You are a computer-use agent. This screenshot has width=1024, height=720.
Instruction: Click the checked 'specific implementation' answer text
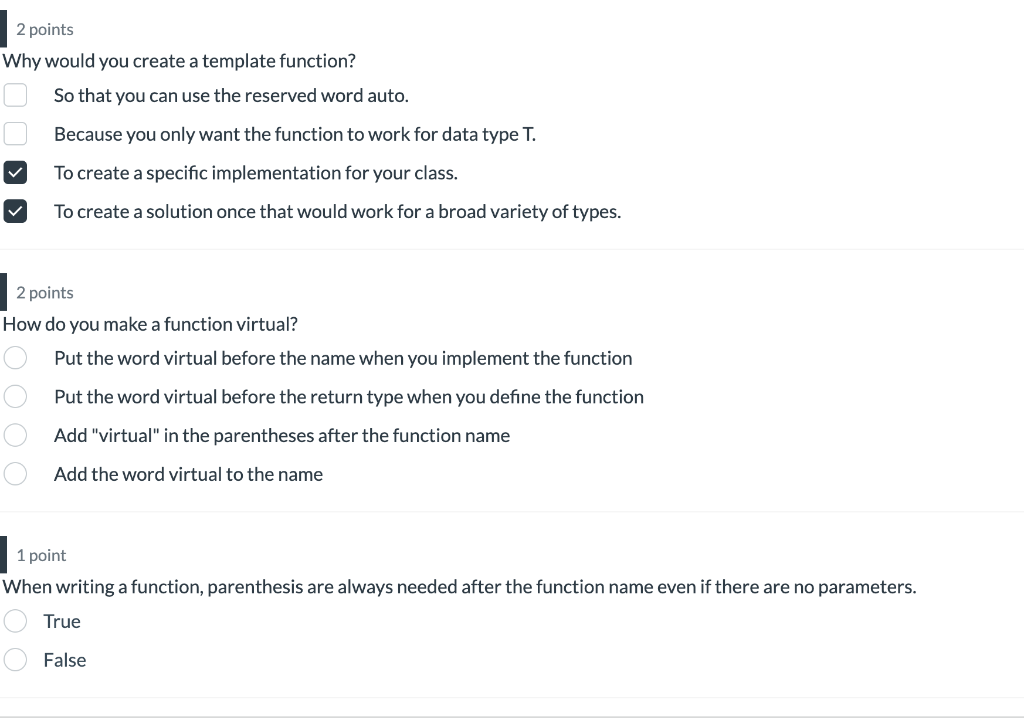(x=255, y=172)
